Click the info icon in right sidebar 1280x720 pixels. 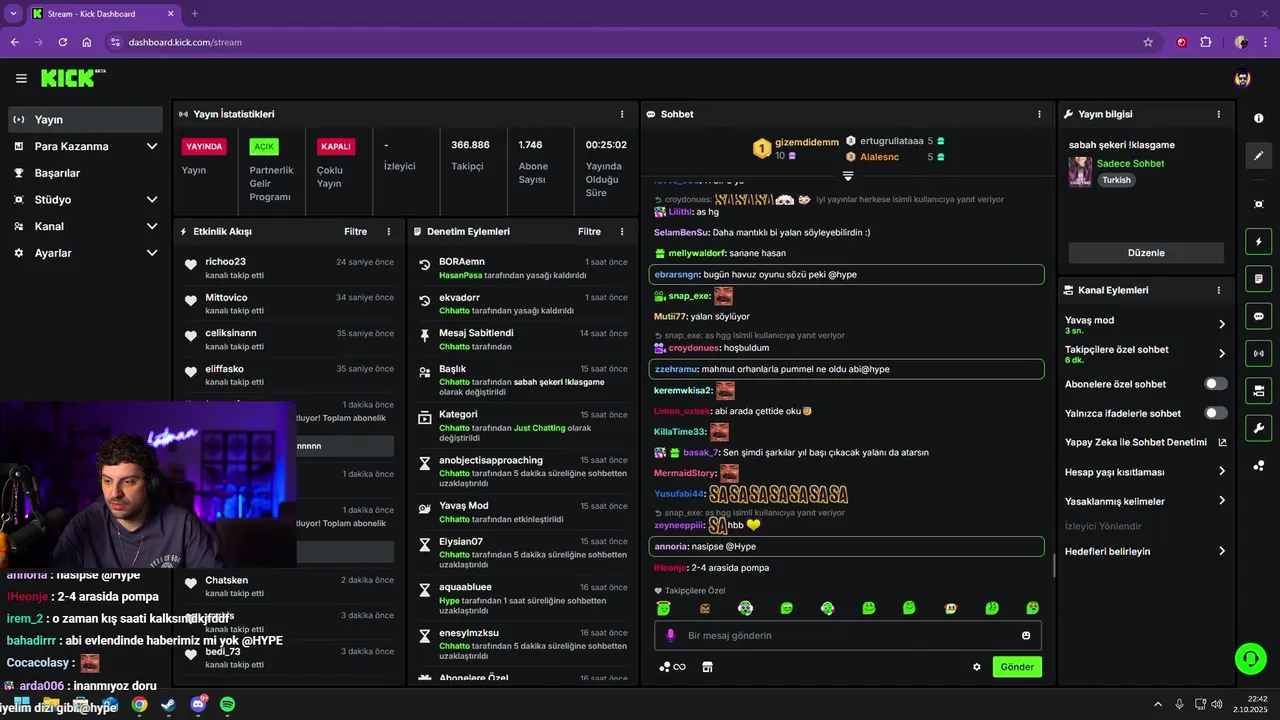tap(1258, 118)
